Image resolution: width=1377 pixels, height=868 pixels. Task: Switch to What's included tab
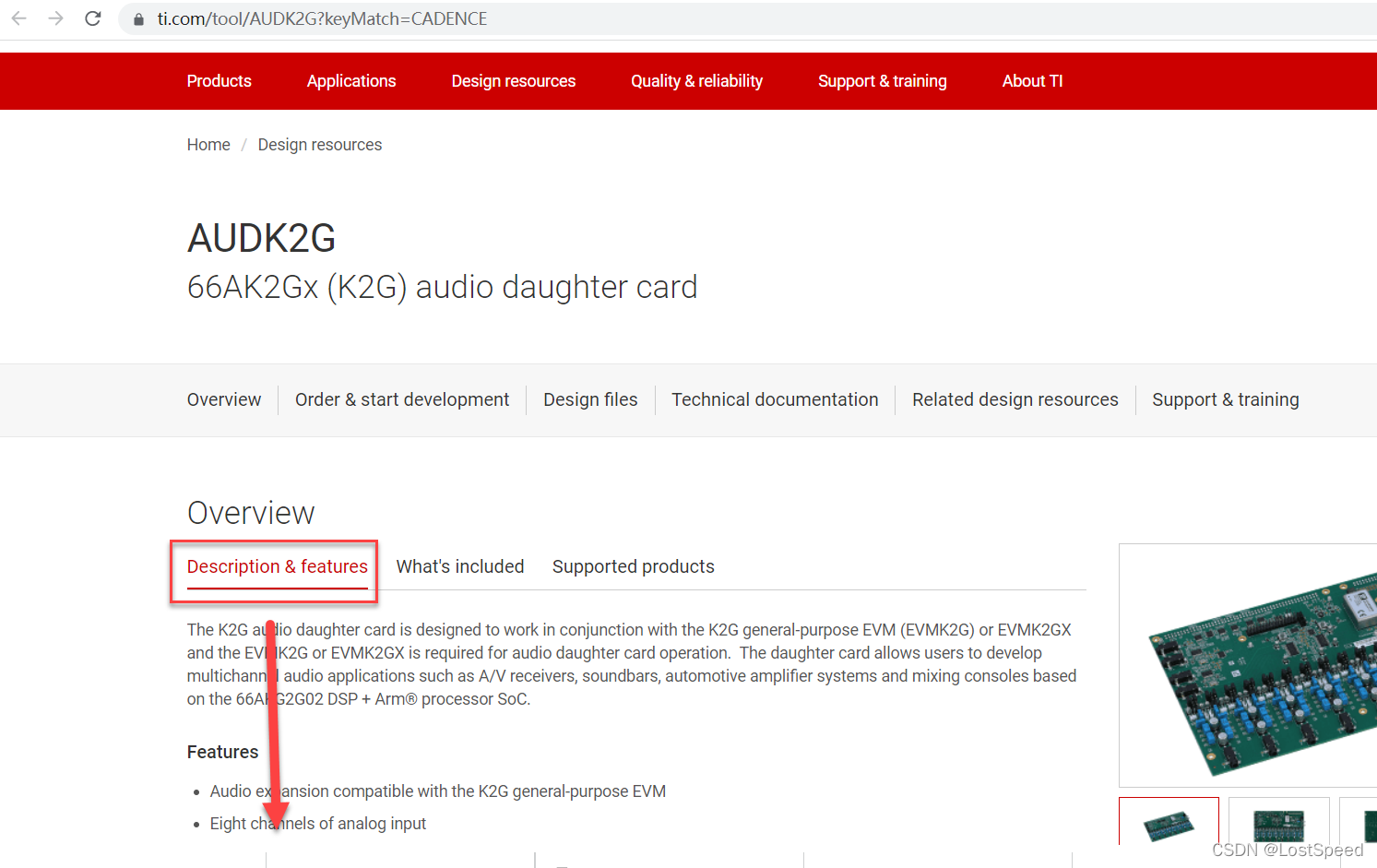[x=460, y=566]
